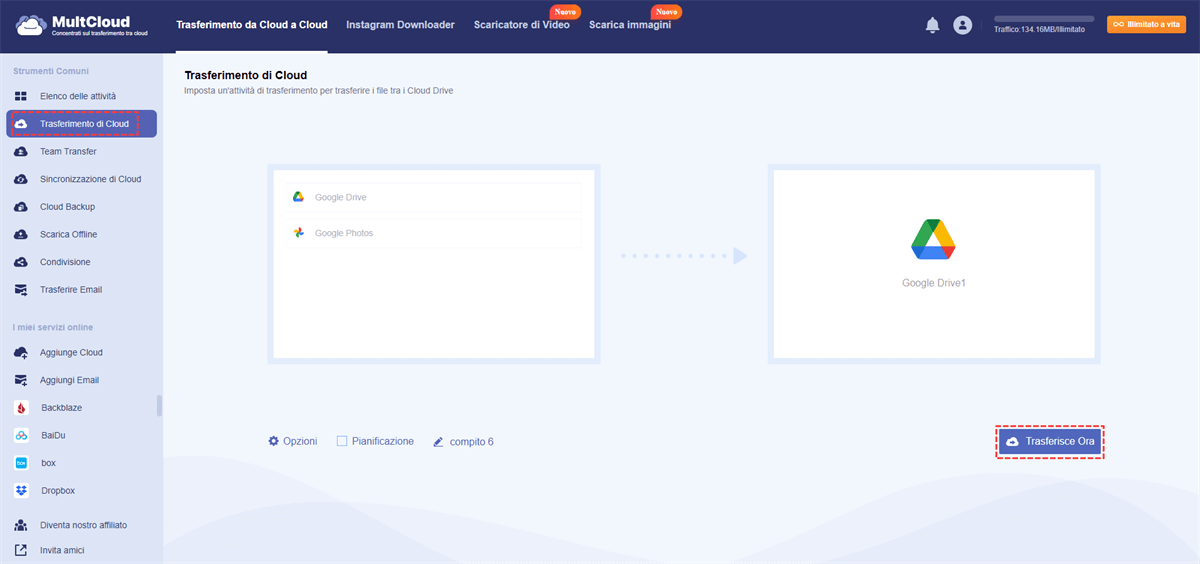Click the Dropbox icon
Image resolution: width=1200 pixels, height=564 pixels.
point(20,491)
